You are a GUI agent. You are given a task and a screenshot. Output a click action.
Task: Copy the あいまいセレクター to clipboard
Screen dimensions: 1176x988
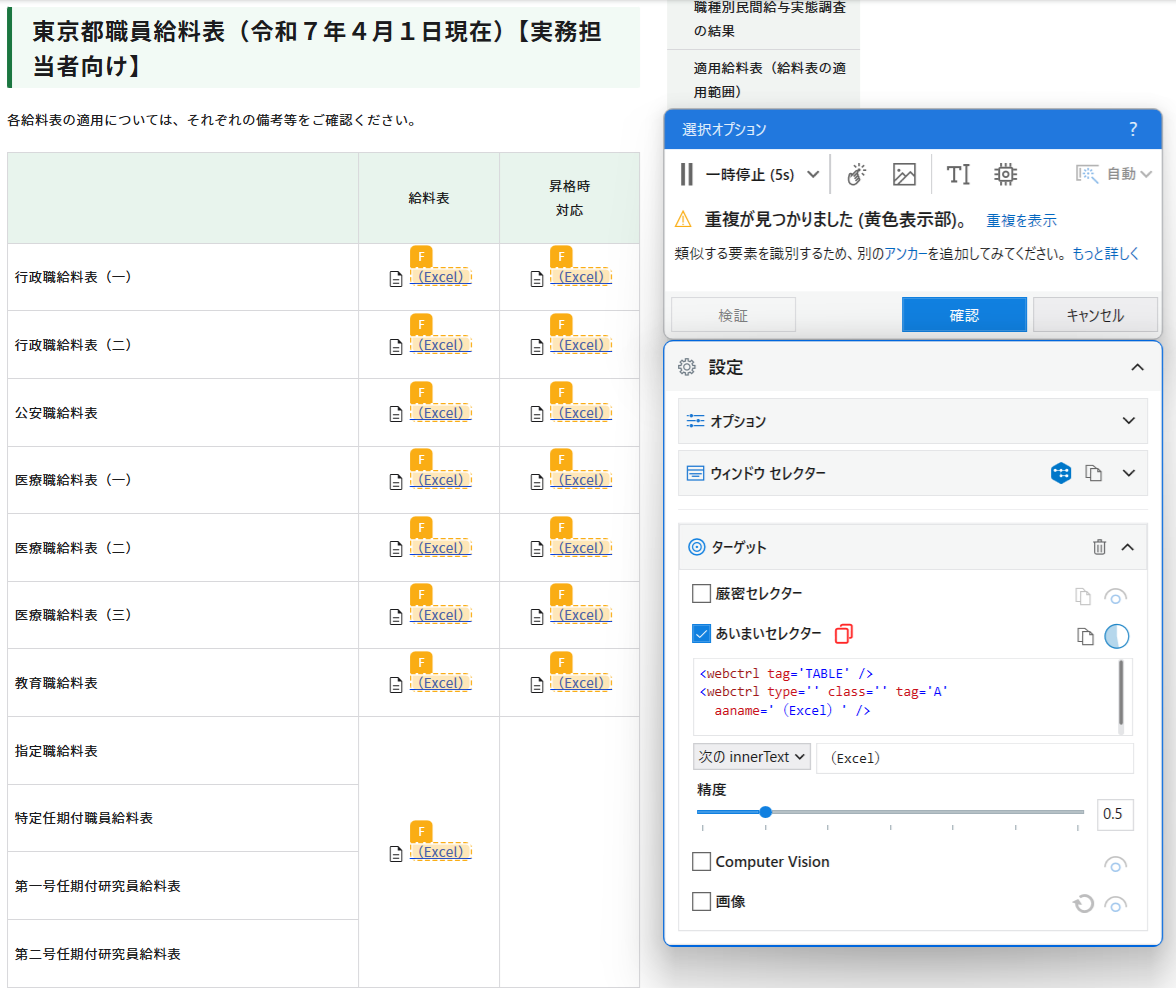click(x=1084, y=636)
